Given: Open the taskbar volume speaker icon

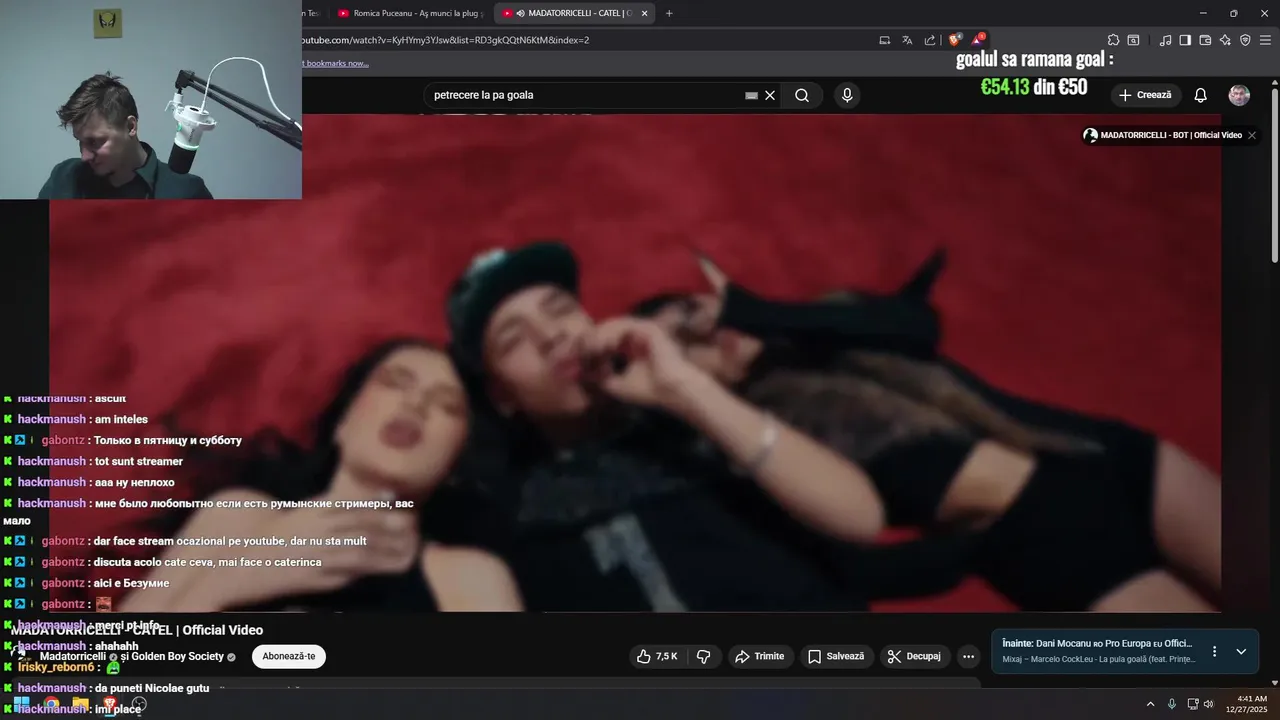Looking at the screenshot, I should pos(1209,704).
